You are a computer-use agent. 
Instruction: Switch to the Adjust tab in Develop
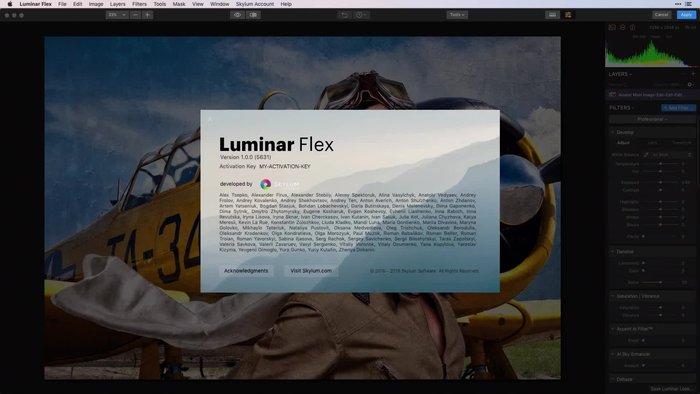(623, 143)
